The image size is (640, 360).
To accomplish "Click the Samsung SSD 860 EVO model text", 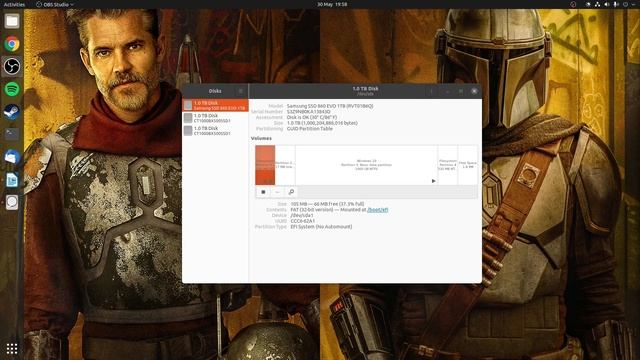I will [330, 106].
